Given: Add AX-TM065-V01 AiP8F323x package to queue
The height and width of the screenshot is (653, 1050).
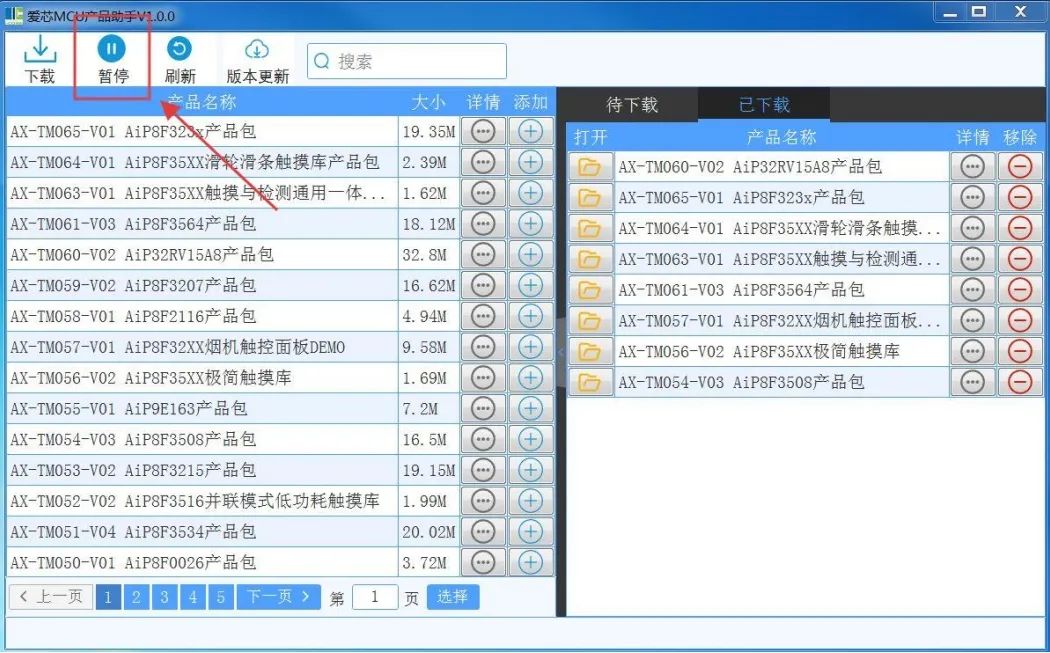Looking at the screenshot, I should [530, 131].
